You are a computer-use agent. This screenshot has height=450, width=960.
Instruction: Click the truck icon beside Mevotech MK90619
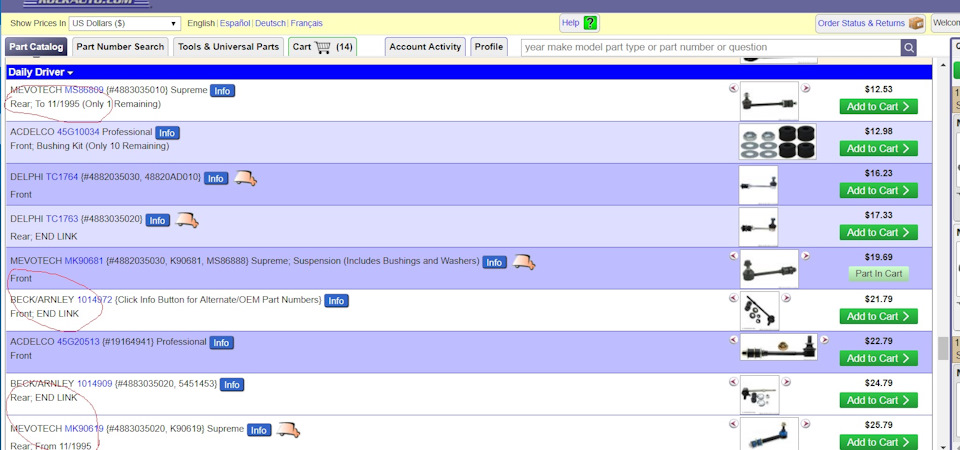click(x=288, y=430)
